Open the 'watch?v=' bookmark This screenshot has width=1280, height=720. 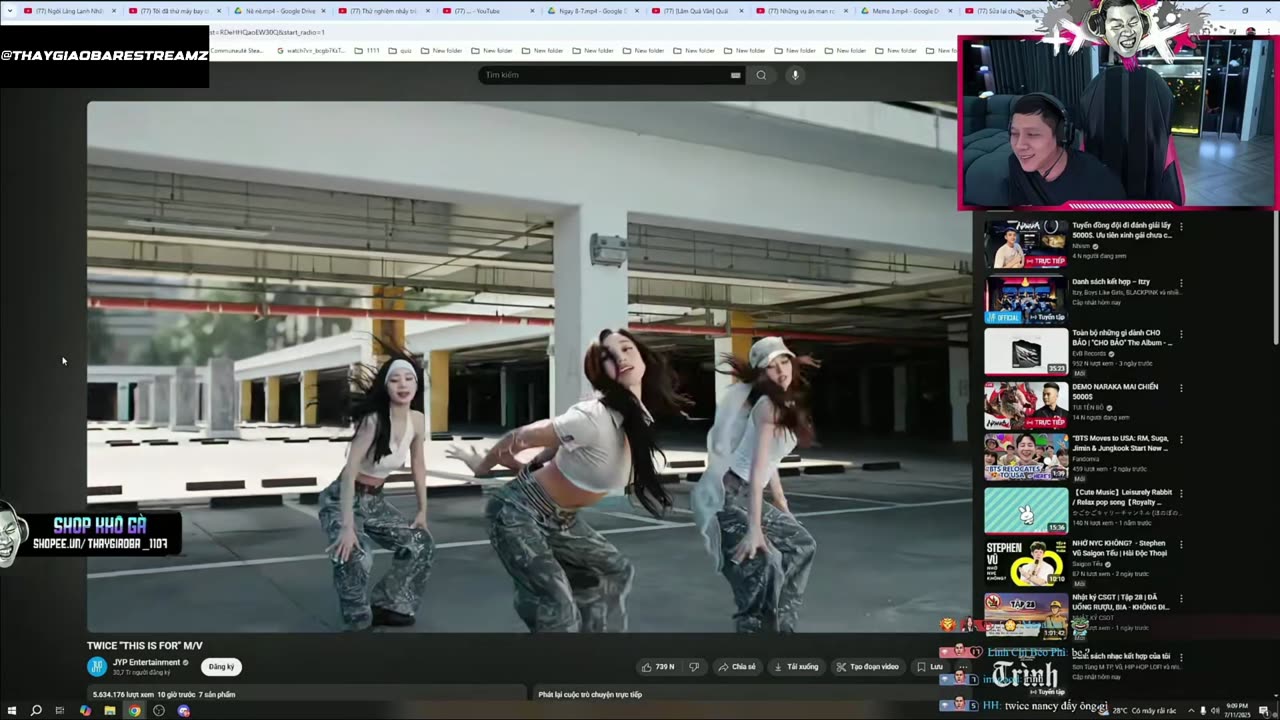pyautogui.click(x=311, y=50)
